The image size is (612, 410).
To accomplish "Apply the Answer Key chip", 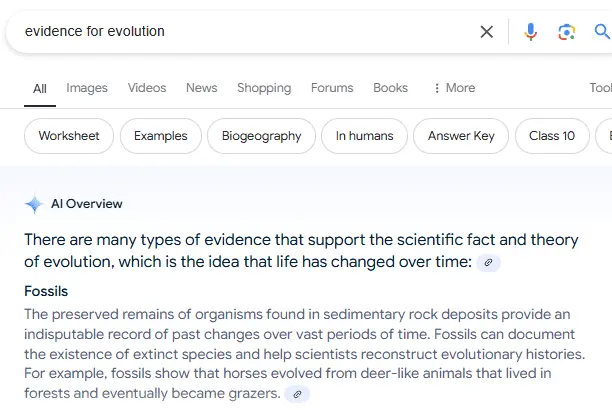I will coord(461,136).
